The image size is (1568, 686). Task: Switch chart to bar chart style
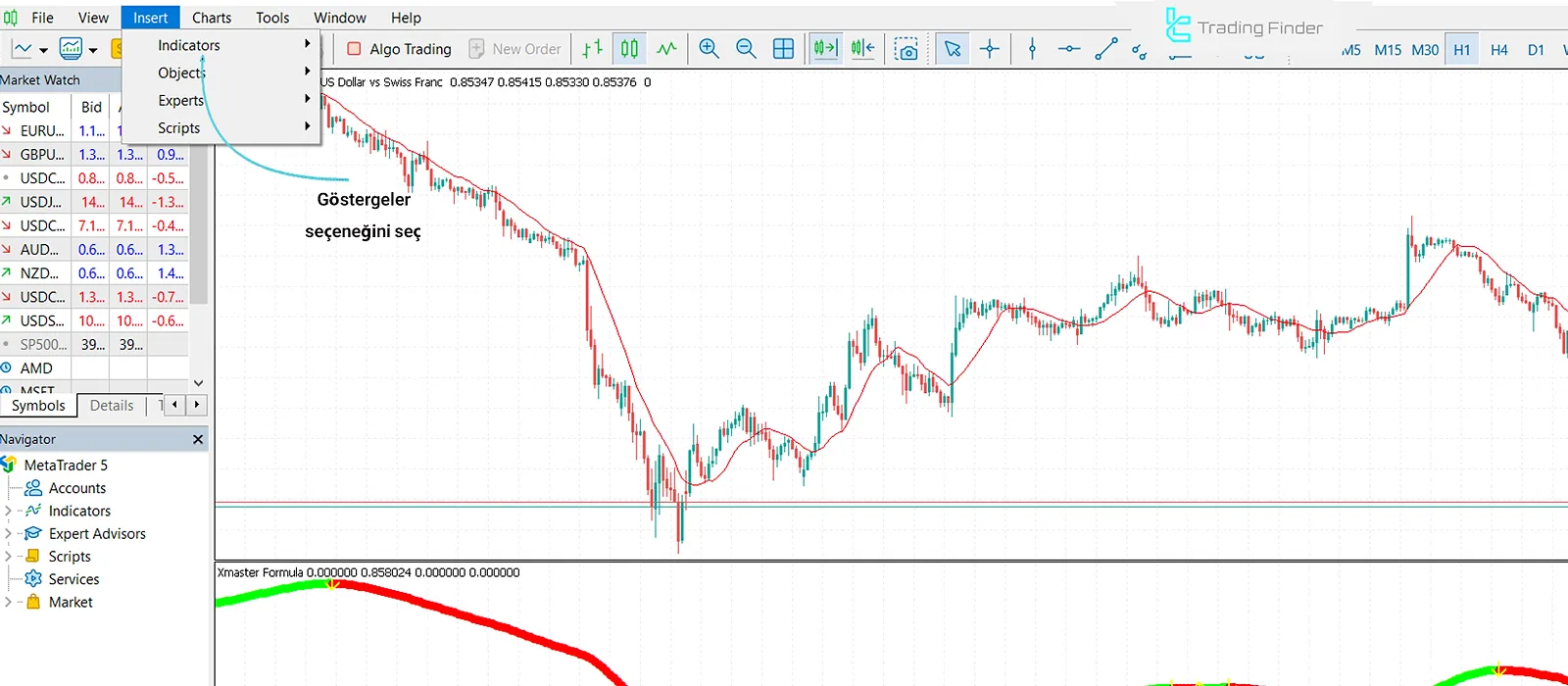pos(592,49)
